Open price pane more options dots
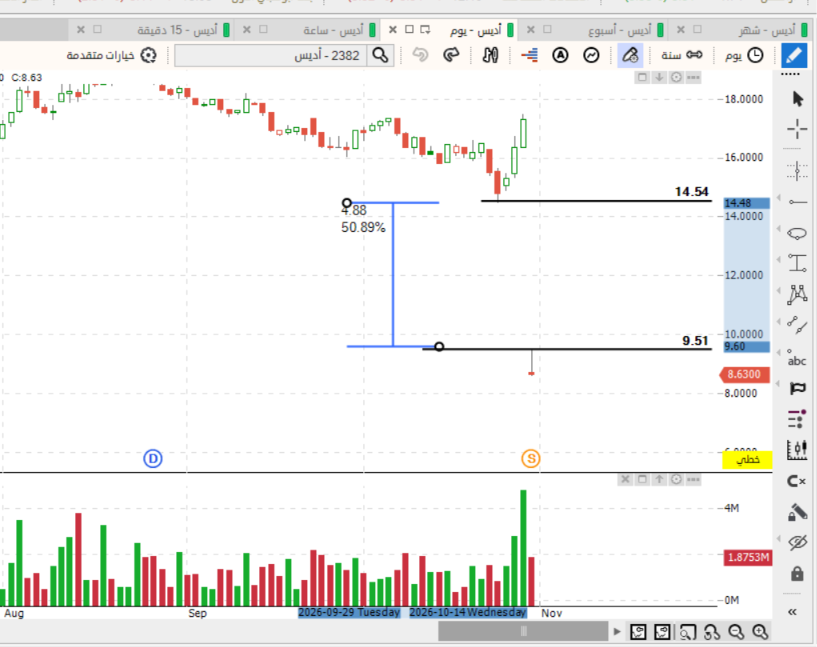The height and width of the screenshot is (647, 817). (x=693, y=78)
